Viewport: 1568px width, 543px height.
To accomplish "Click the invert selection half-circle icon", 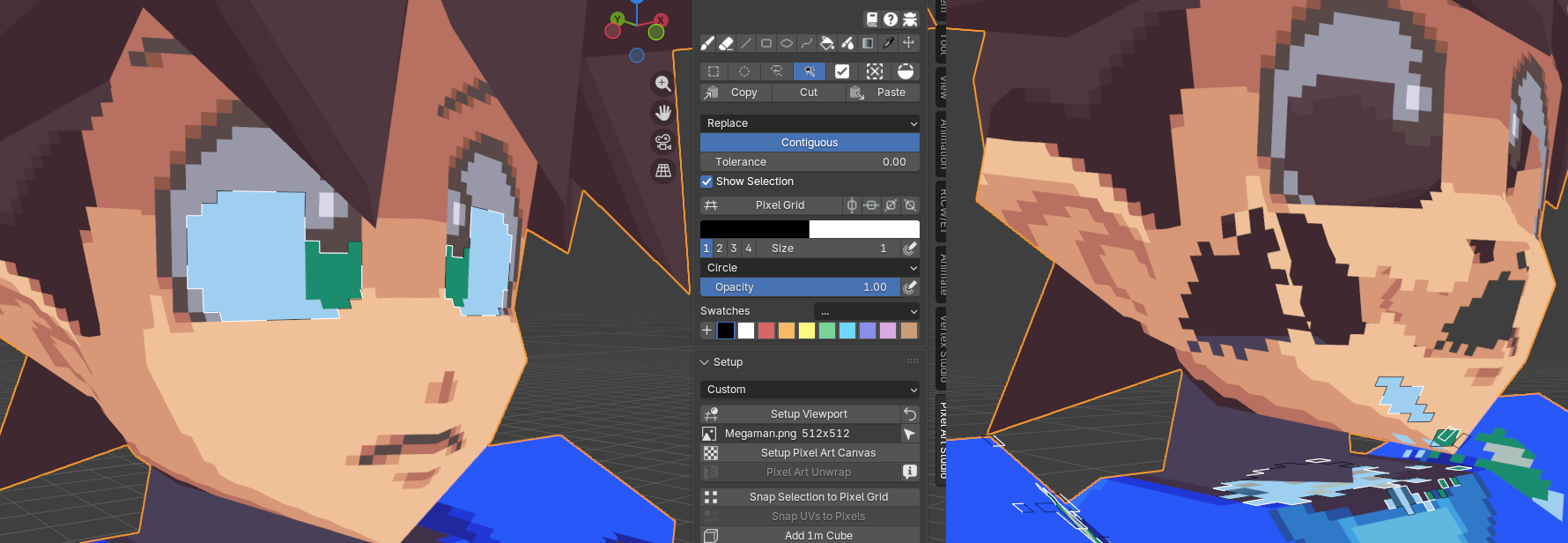I will point(906,71).
